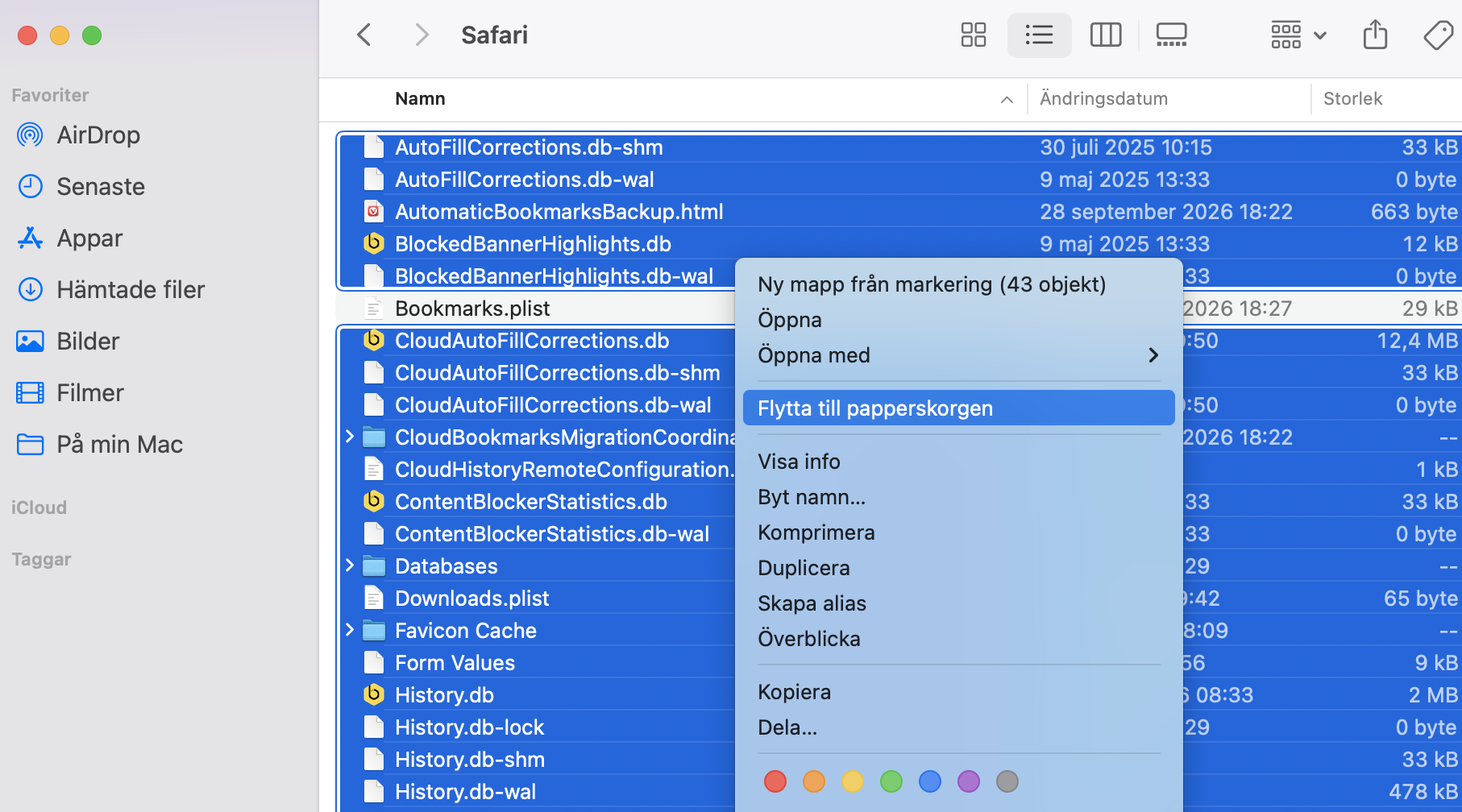
Task: Click the Share toolbar icon
Action: click(1375, 35)
